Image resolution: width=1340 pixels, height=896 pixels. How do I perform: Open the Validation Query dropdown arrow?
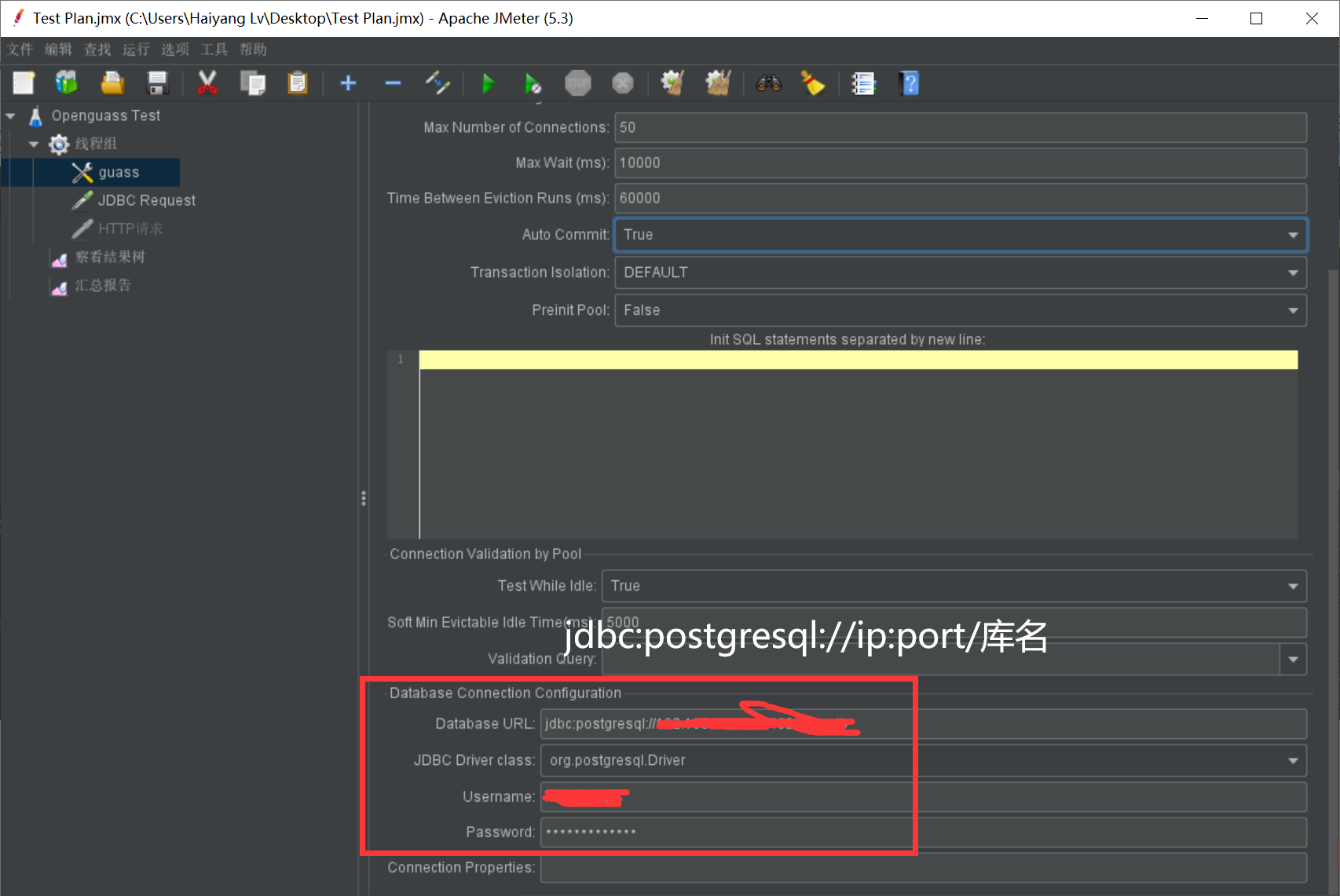pos(1293,660)
